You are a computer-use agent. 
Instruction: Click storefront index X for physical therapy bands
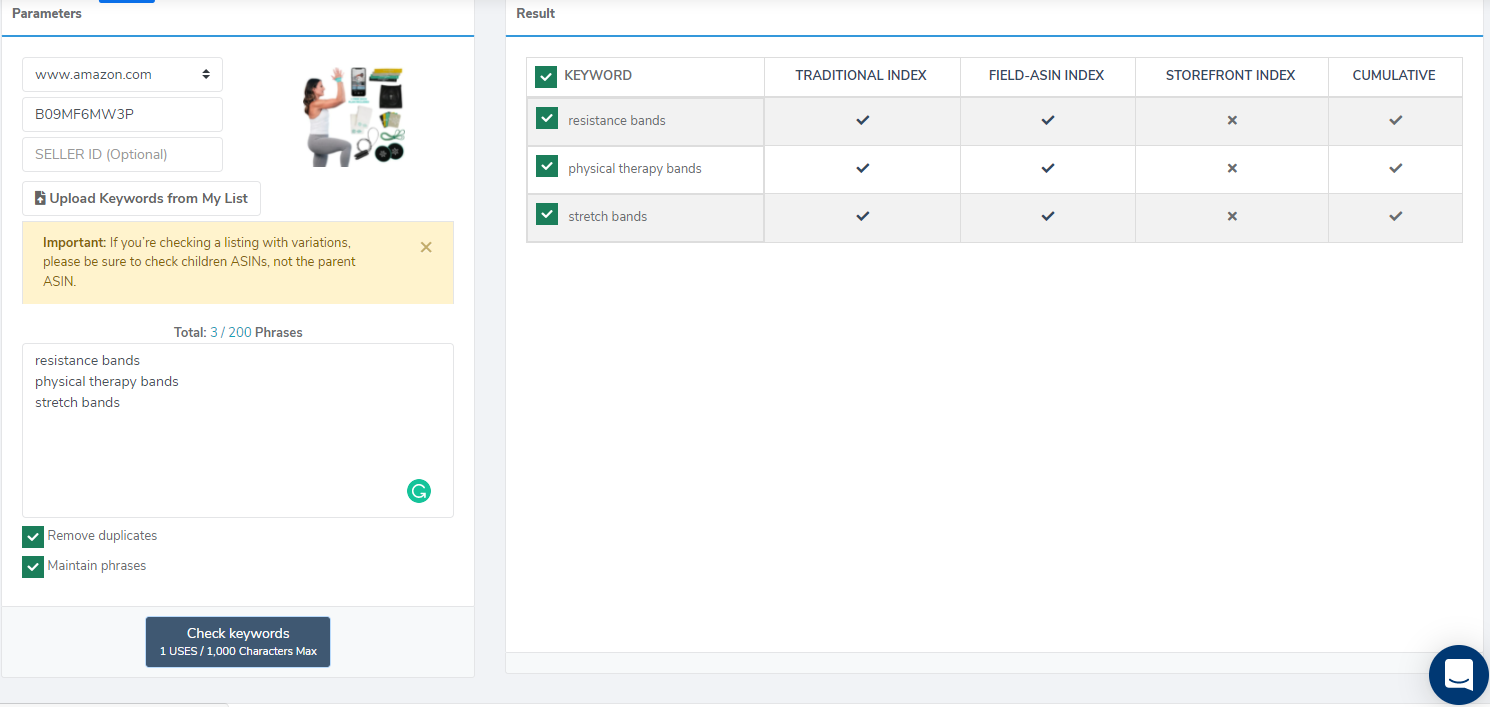point(1232,168)
